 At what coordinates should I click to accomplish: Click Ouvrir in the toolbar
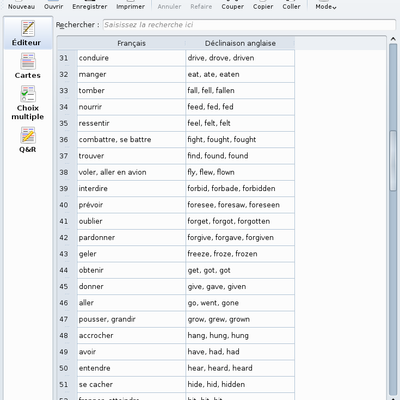pyautogui.click(x=53, y=5)
